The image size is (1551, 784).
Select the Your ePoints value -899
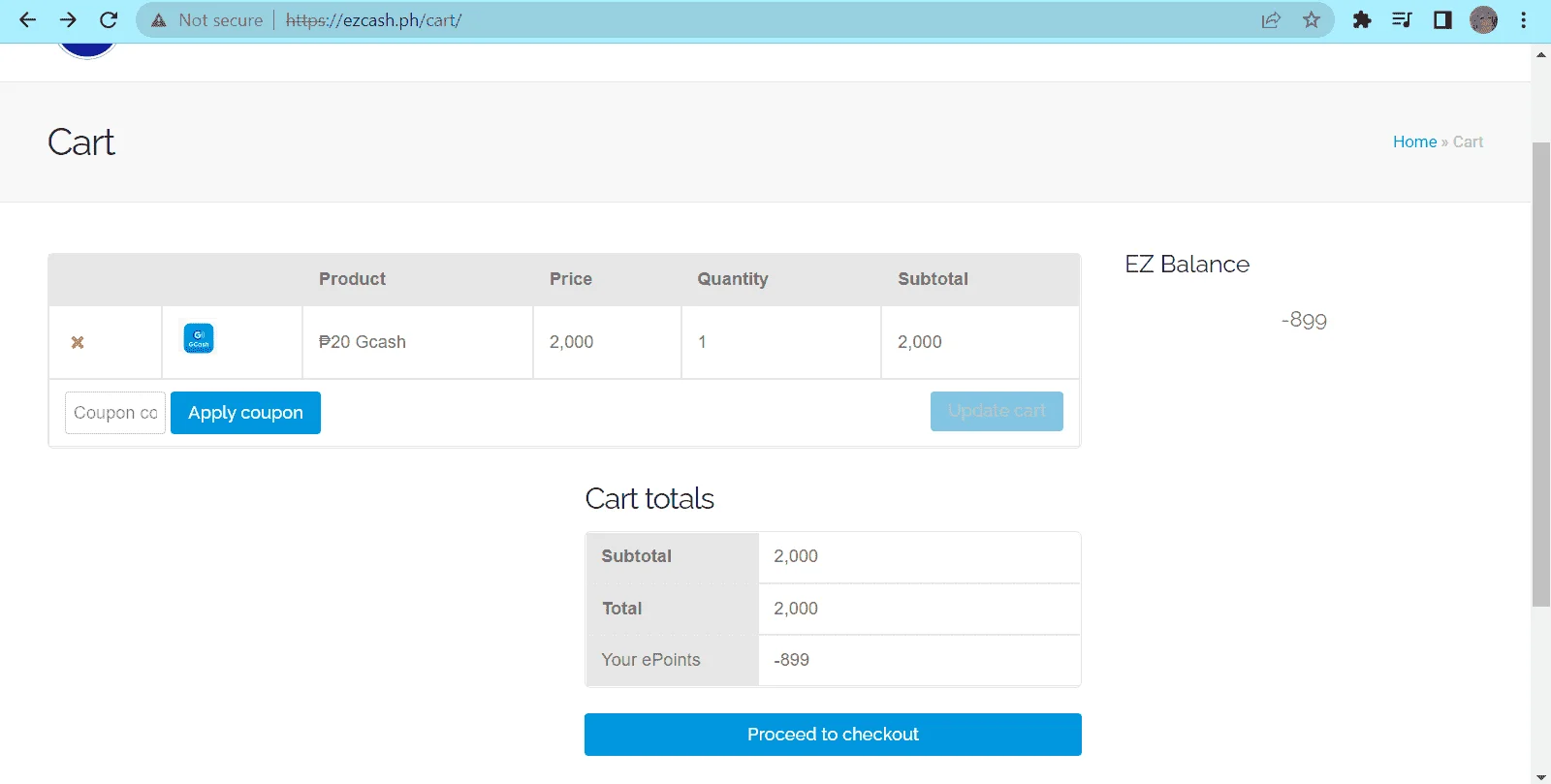(791, 660)
